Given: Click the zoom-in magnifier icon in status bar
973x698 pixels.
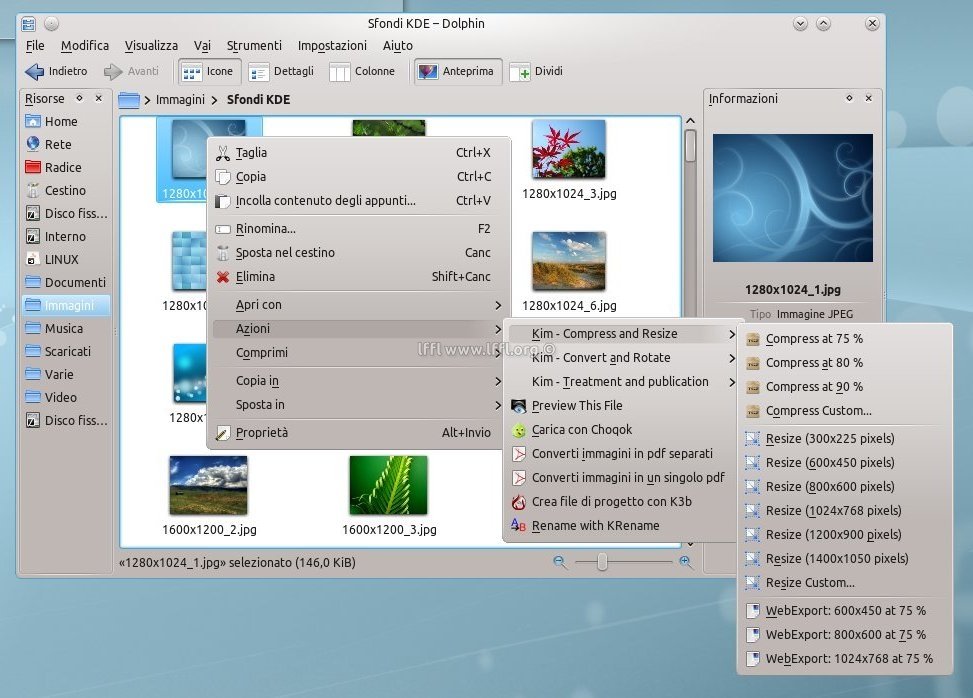Looking at the screenshot, I should [685, 563].
